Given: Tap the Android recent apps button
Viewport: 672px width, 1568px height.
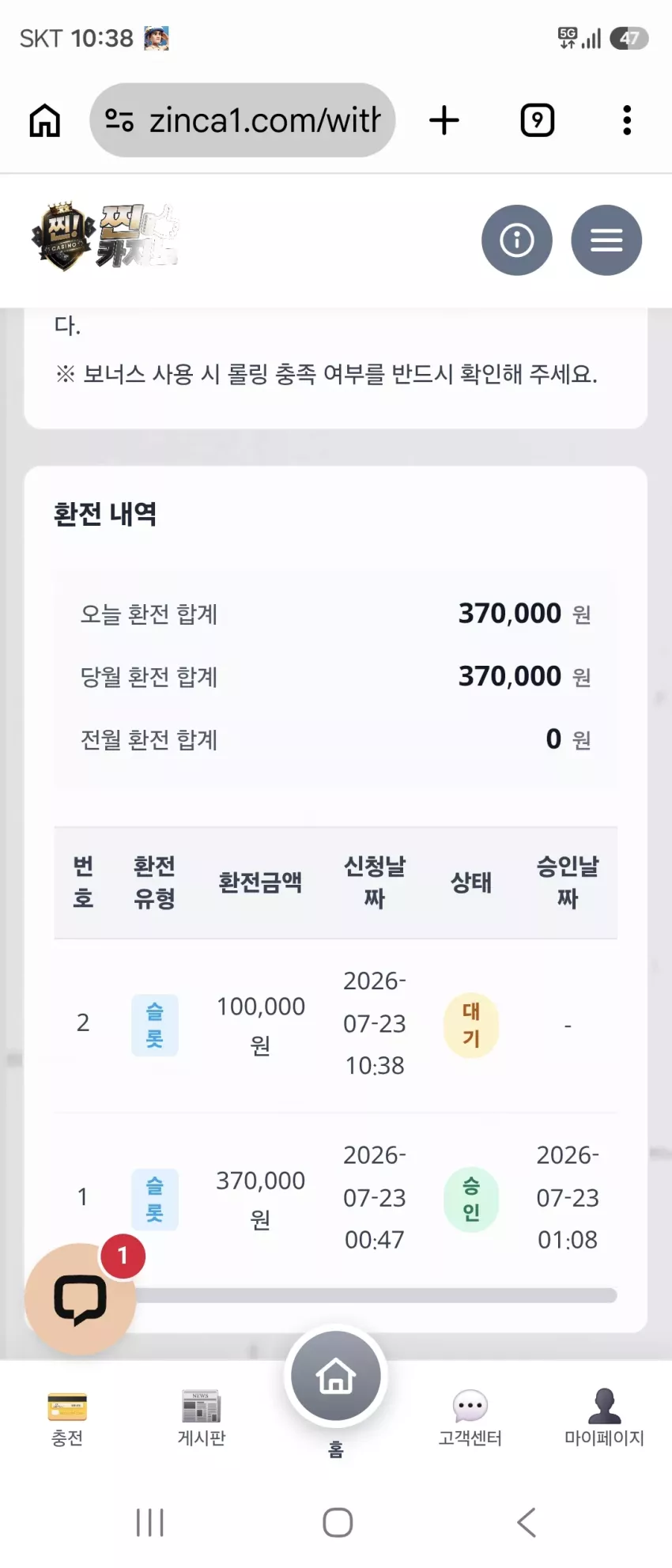Looking at the screenshot, I should pyautogui.click(x=150, y=1522).
